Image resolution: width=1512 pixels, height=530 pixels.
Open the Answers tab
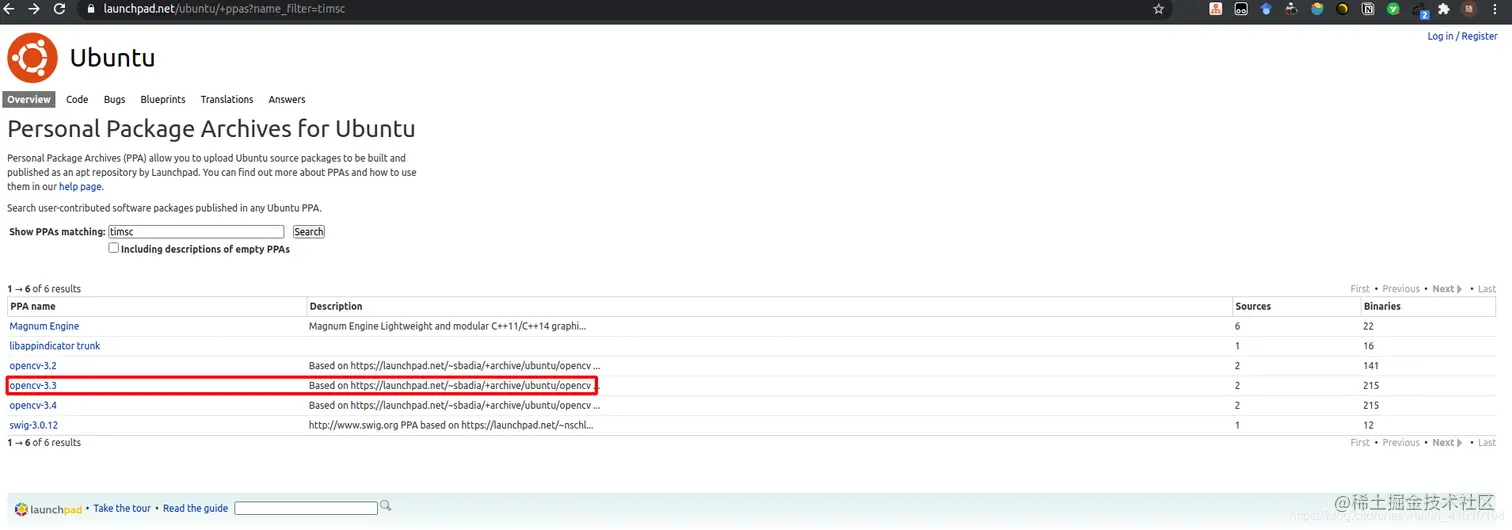click(287, 99)
